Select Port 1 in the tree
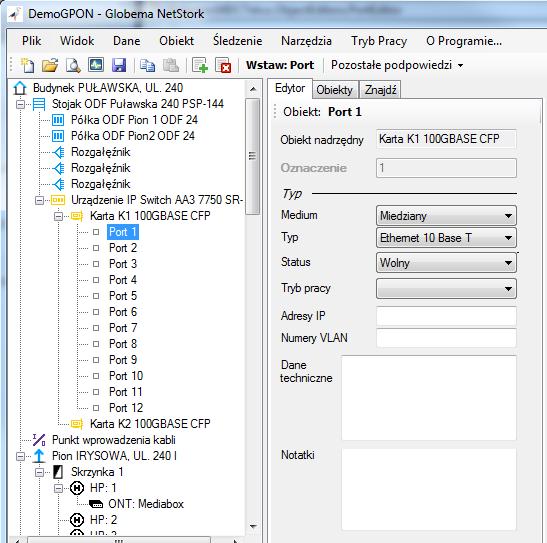 click(123, 232)
